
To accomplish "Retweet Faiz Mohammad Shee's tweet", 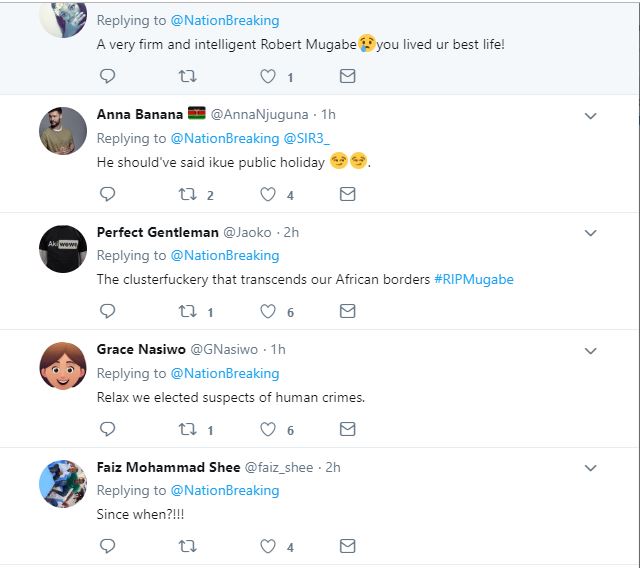I will point(187,546).
